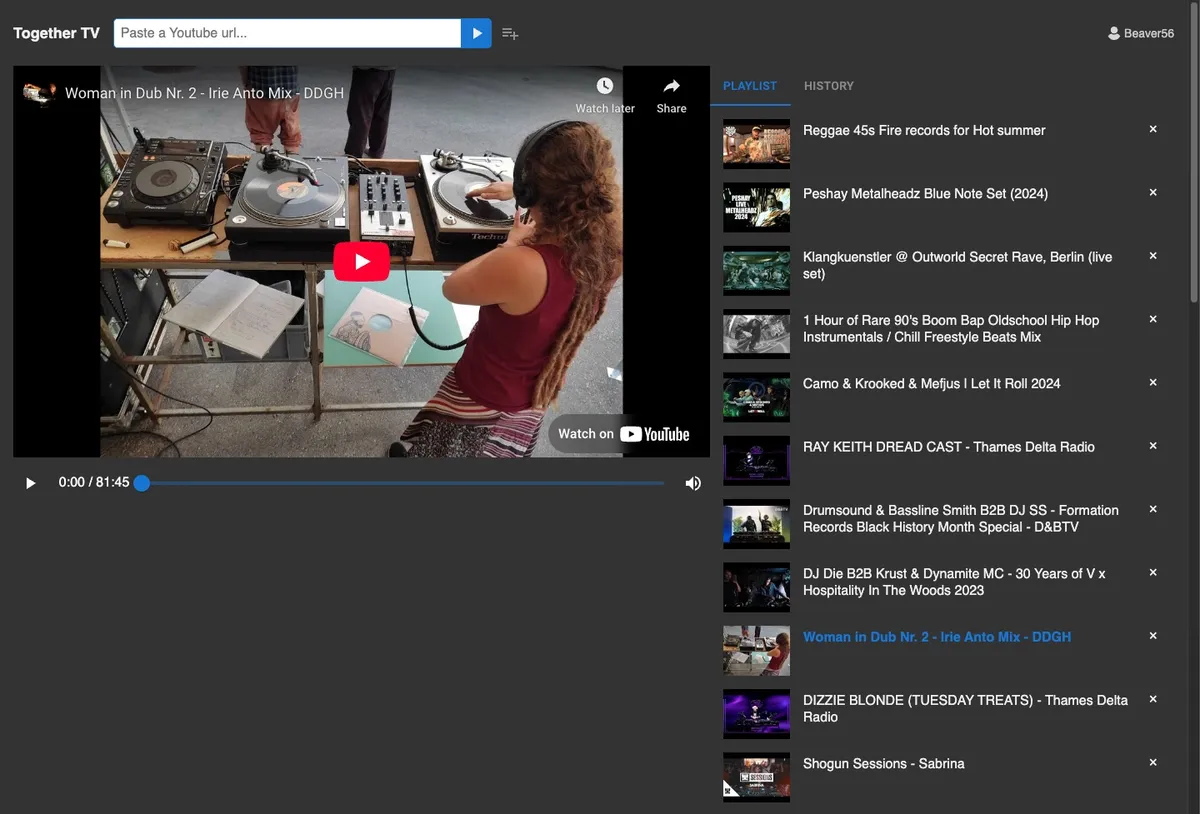The image size is (1200, 814).
Task: Click DJ Die B2B Krust thumbnail
Action: point(757,588)
